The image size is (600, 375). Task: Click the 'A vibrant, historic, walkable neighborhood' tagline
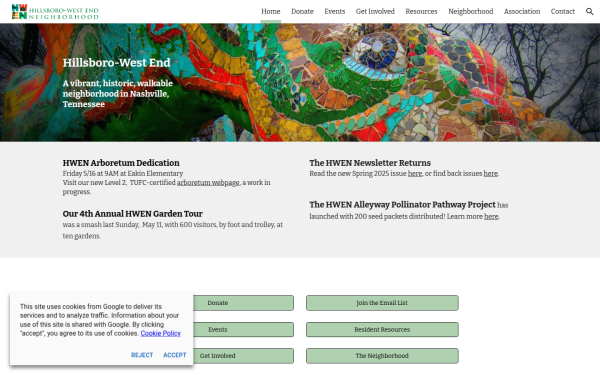point(118,94)
